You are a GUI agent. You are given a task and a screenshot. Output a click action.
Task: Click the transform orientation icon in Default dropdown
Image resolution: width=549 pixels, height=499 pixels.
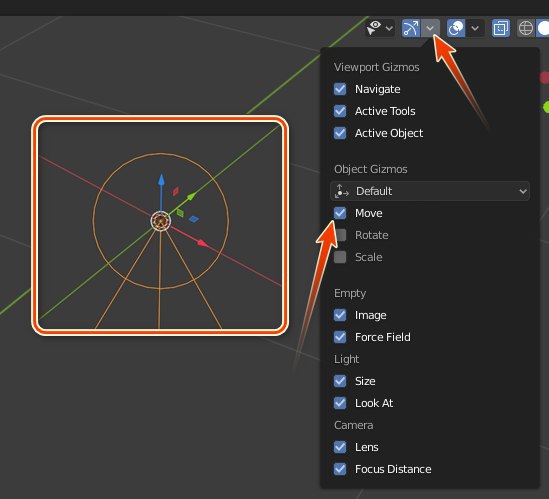(x=341, y=191)
